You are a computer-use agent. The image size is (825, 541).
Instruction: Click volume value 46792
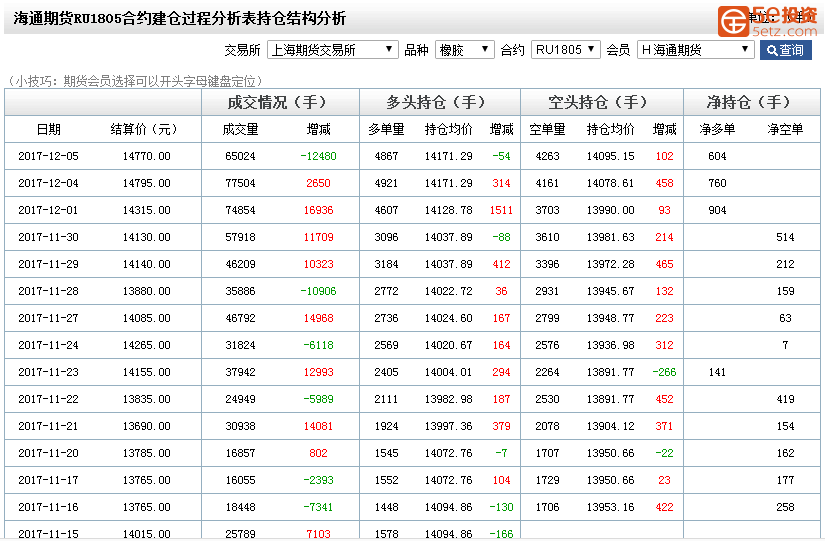(x=240, y=318)
